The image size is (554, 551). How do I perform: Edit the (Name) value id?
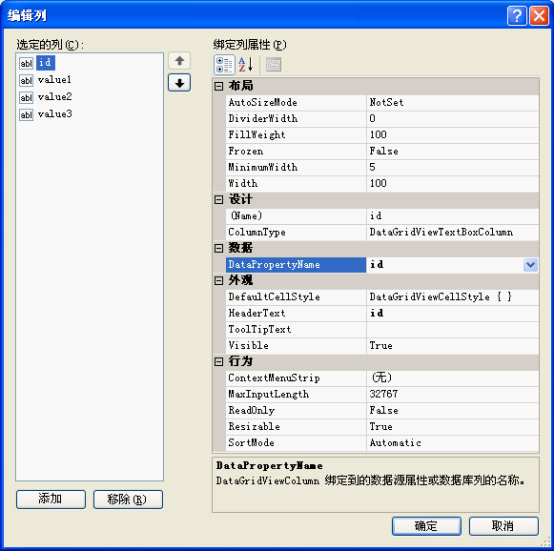pos(452,216)
